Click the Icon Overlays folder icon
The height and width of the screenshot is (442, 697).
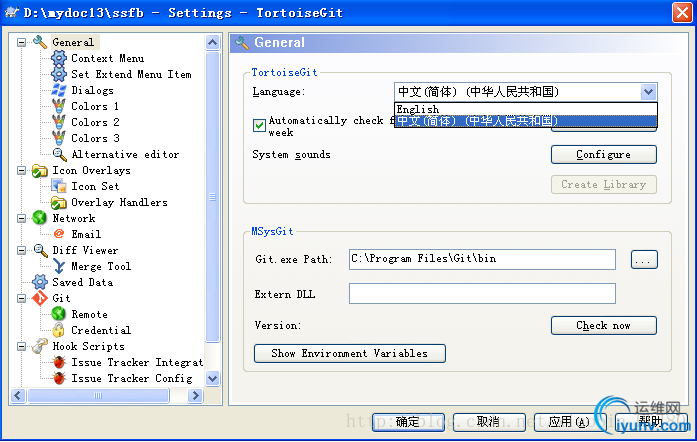pyautogui.click(x=40, y=171)
